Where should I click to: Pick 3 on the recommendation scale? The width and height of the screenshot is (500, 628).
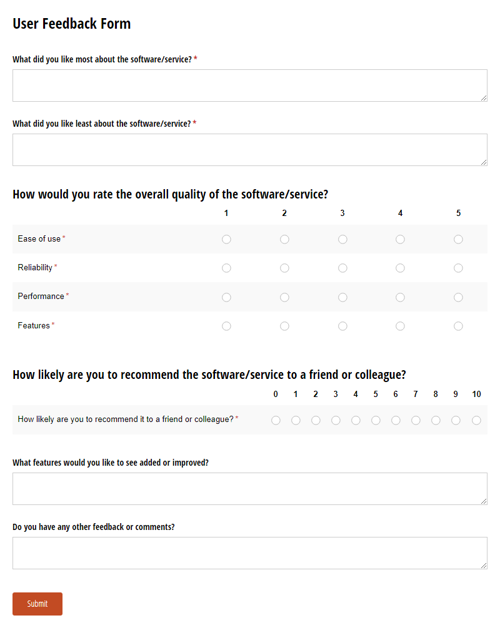click(x=336, y=420)
